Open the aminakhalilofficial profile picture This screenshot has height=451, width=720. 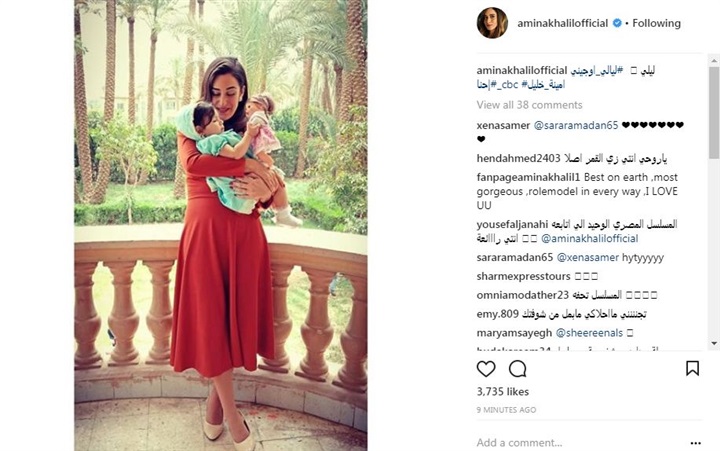pos(492,23)
